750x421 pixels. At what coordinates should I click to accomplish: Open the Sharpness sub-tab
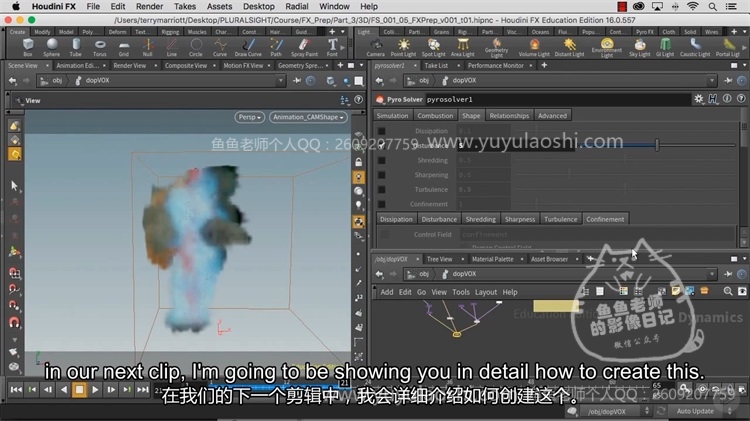tap(520, 219)
